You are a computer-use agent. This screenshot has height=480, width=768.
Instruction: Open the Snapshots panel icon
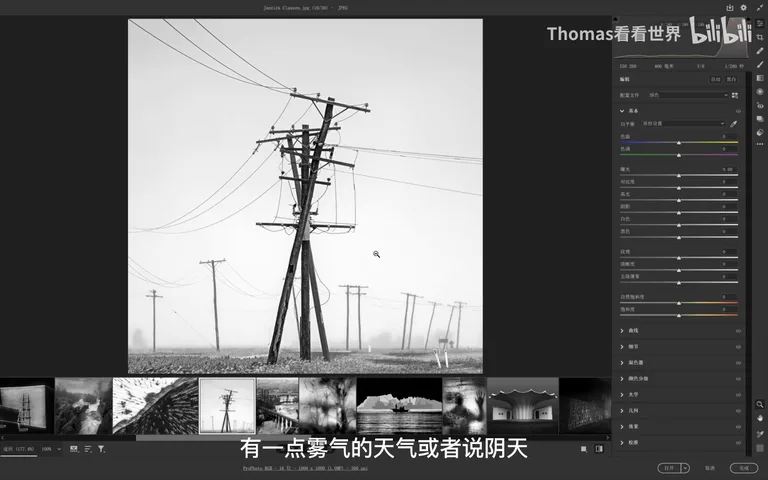(x=760, y=119)
